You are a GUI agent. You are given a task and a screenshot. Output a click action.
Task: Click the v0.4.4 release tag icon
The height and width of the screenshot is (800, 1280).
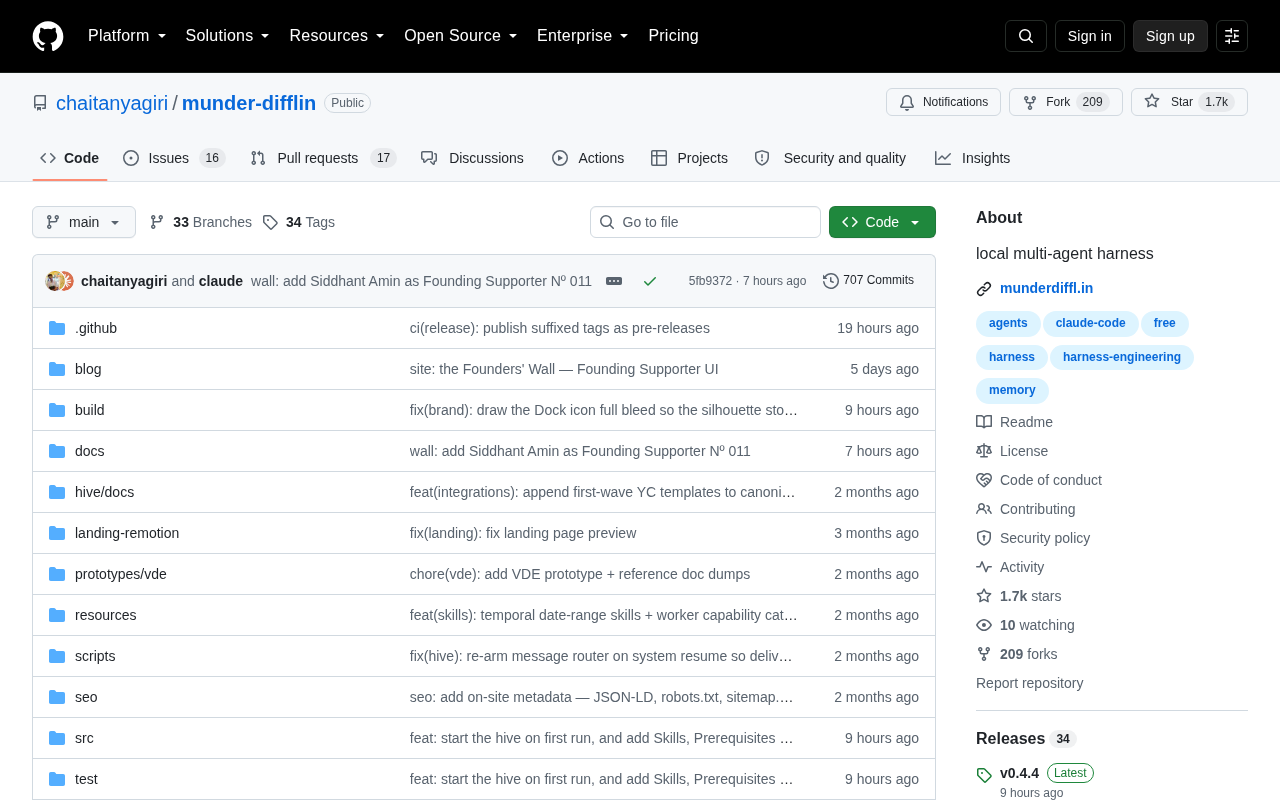(984, 775)
